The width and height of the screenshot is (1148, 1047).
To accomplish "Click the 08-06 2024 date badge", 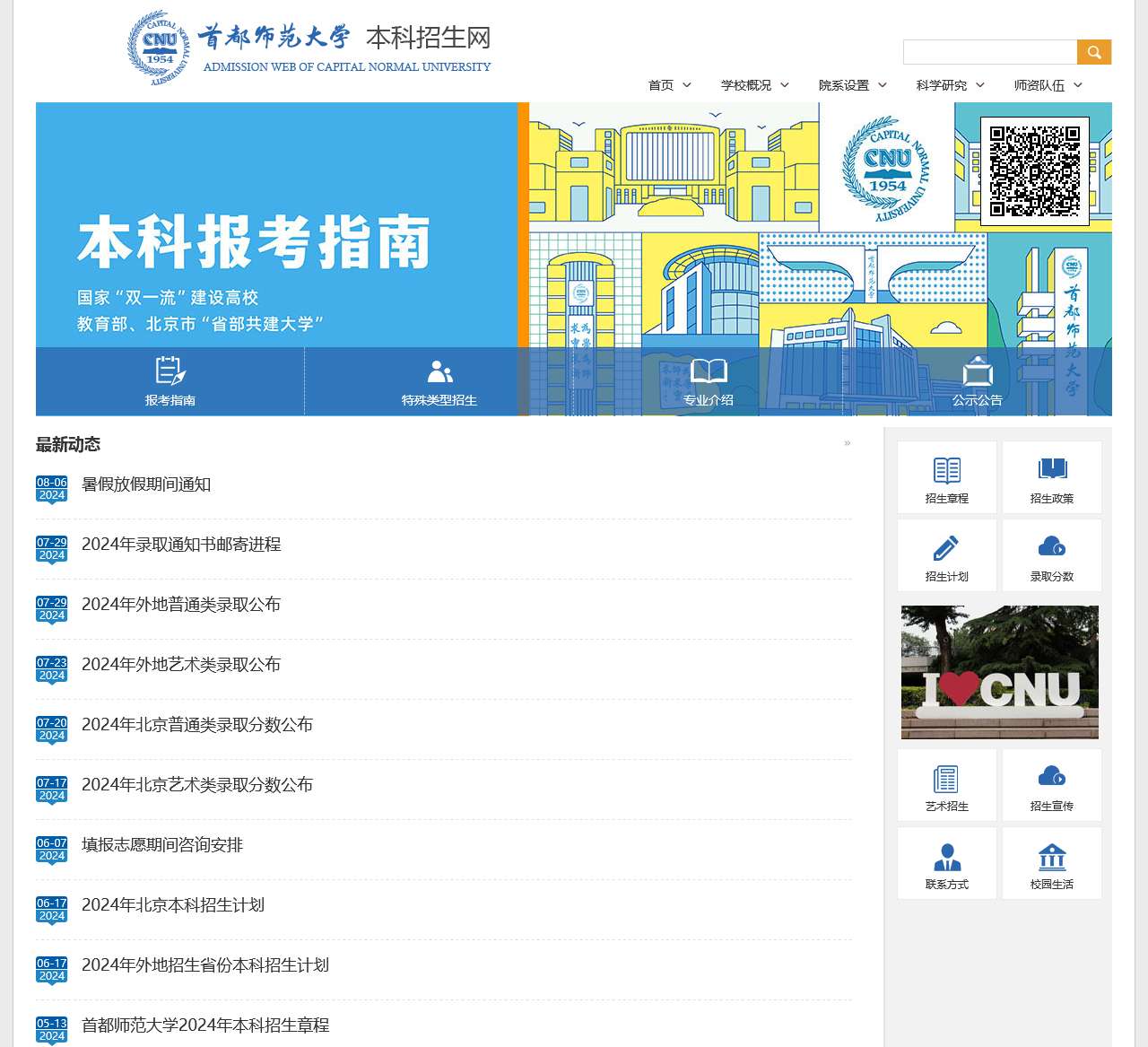I will coord(52,490).
